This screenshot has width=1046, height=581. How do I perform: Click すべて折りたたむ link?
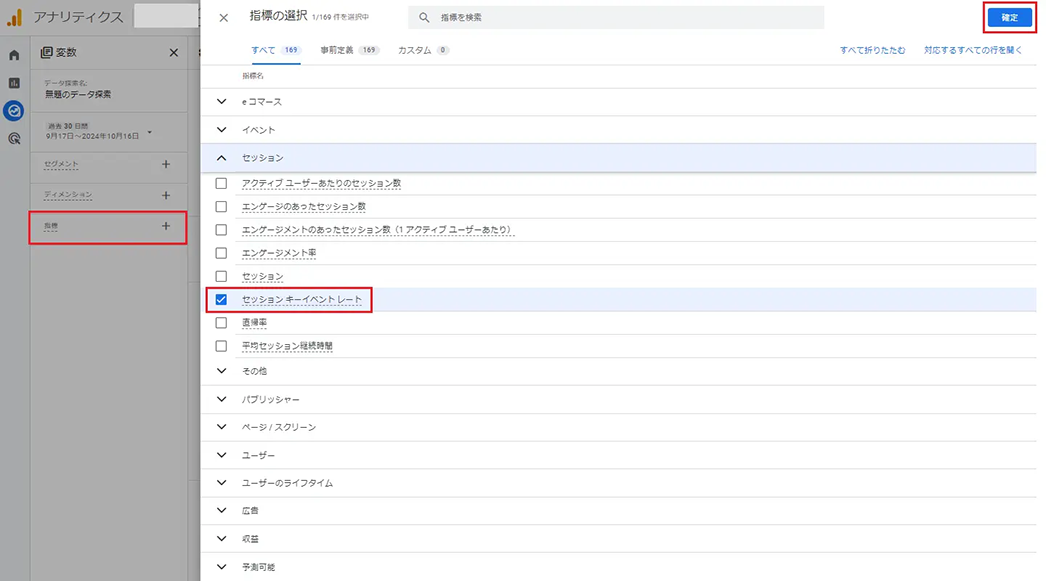872,51
